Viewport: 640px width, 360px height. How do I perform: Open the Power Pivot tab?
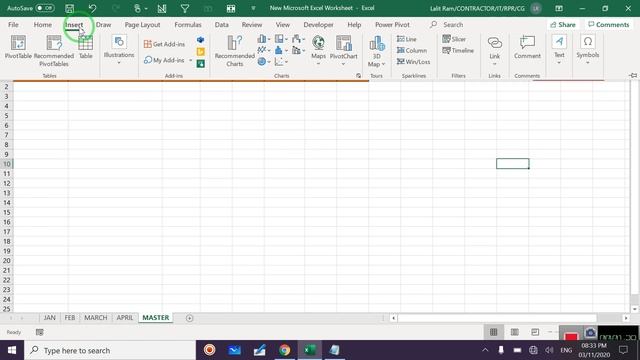tap(392, 24)
